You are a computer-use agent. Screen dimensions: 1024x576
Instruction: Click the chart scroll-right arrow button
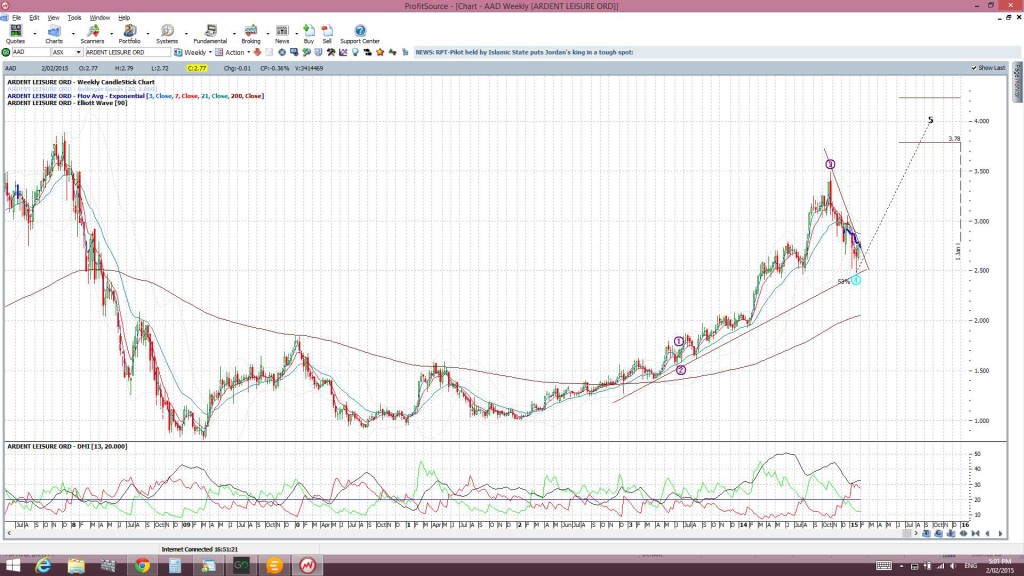1000,534
